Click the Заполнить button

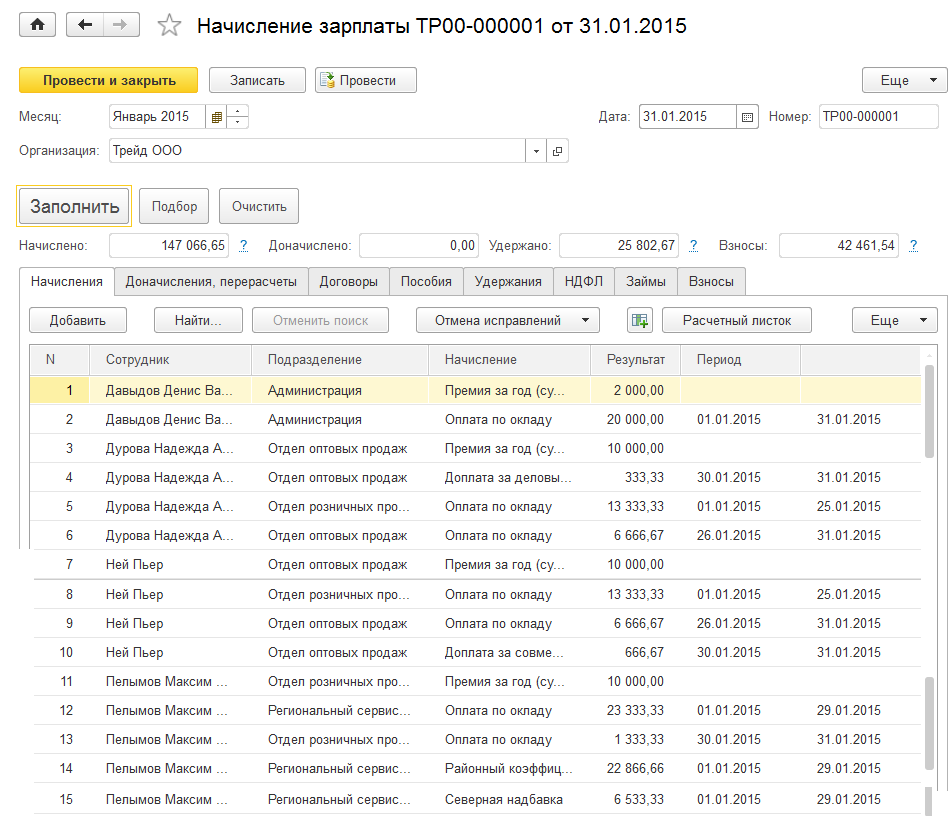[x=75, y=207]
